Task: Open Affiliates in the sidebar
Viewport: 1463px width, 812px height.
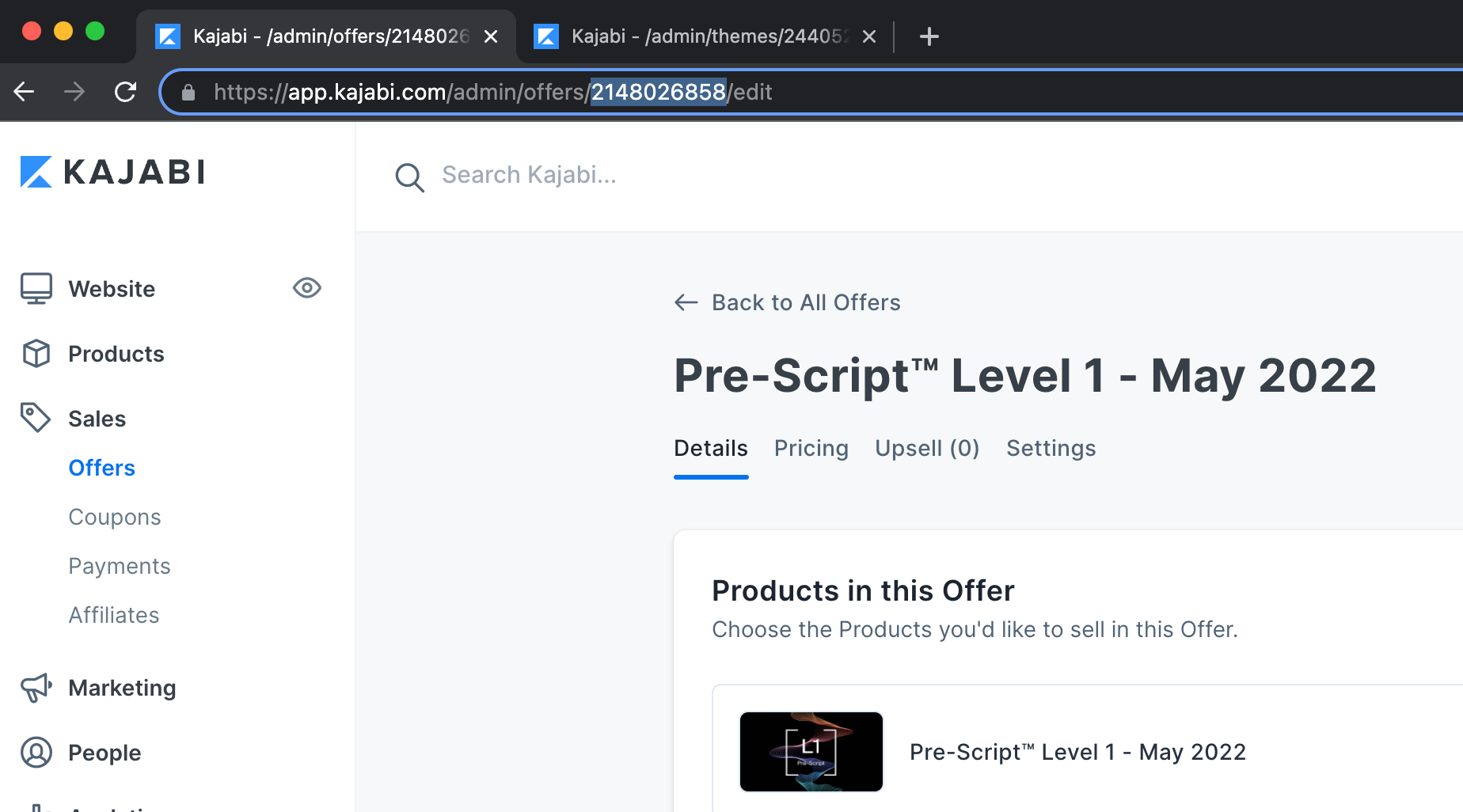Action: [114, 615]
